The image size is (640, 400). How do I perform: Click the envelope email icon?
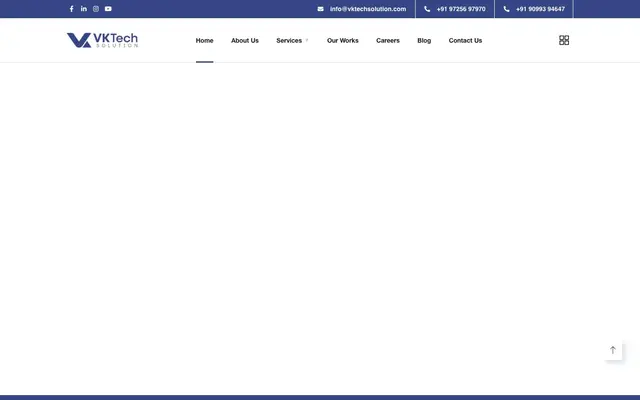[x=320, y=9]
